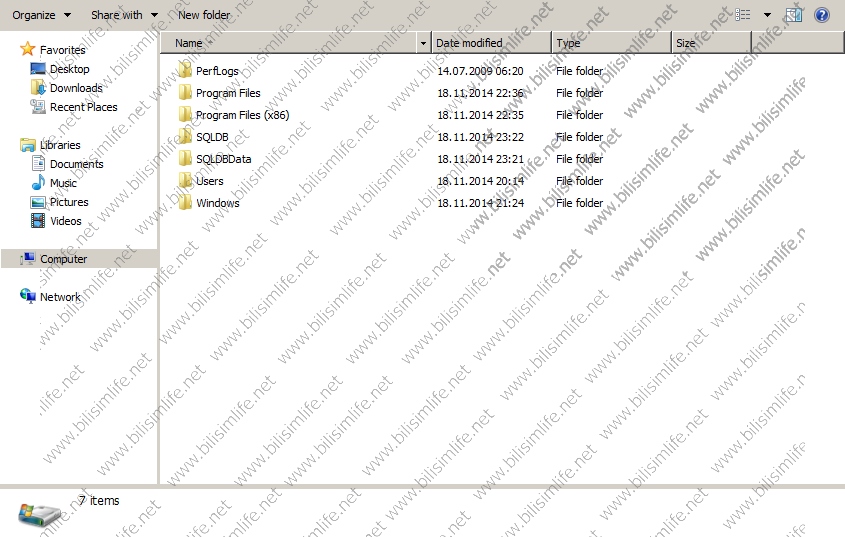Sort by the Size column header
This screenshot has height=537, width=845.
[x=711, y=43]
